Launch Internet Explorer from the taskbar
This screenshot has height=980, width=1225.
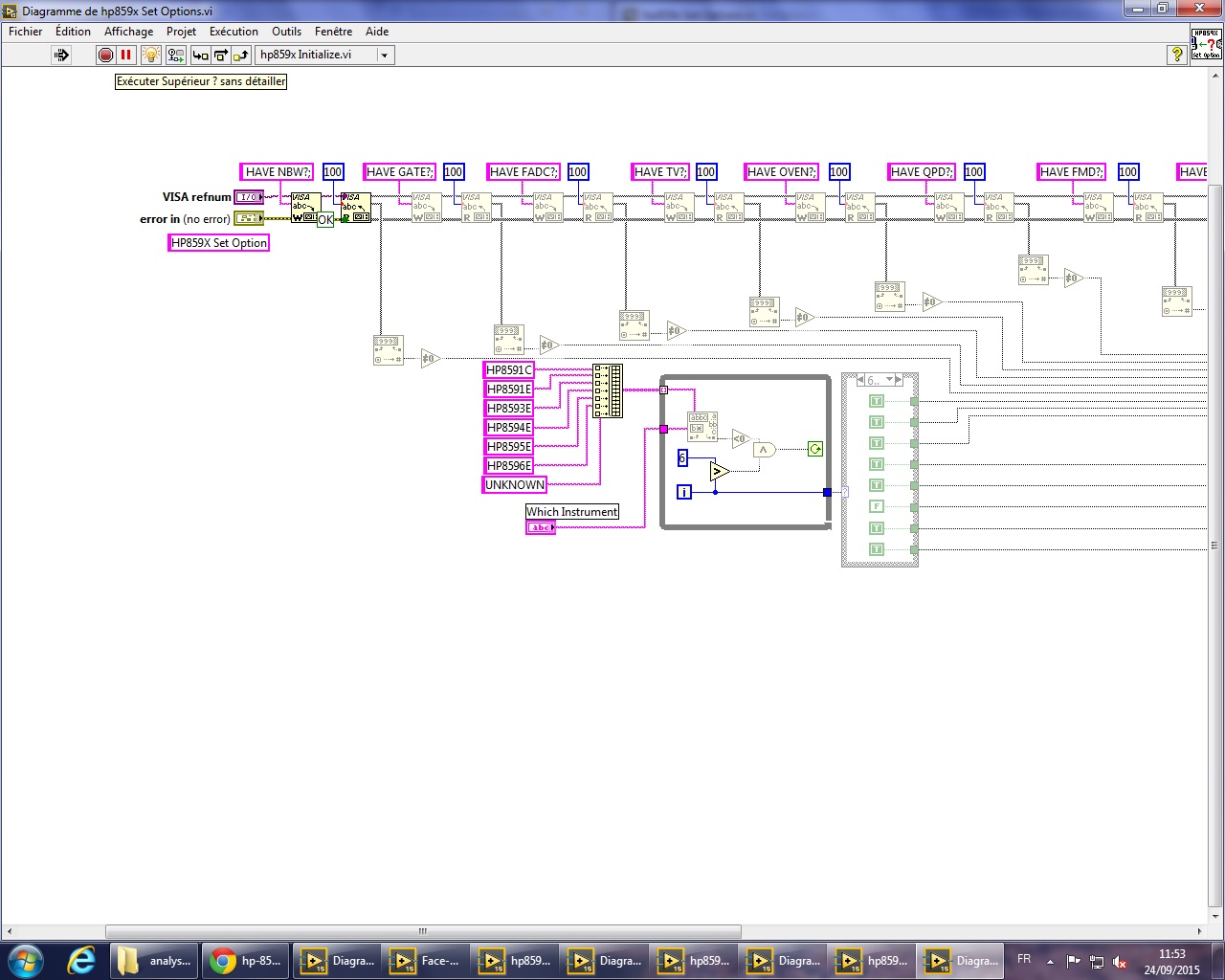coord(81,960)
